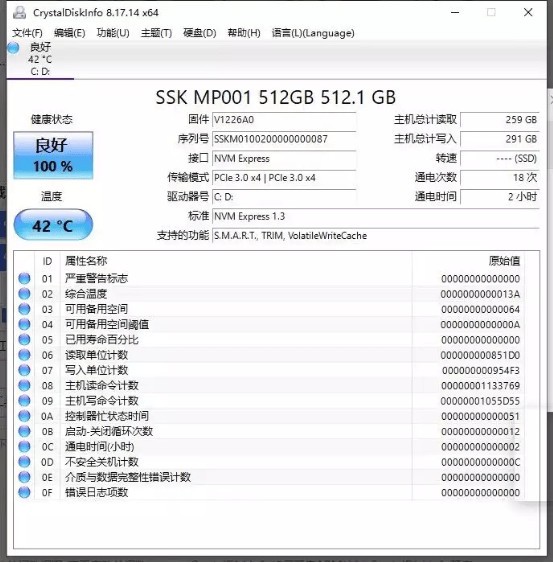Click the serial number field SSKM0100200000000087
553x563 pixels.
pyautogui.click(x=284, y=139)
